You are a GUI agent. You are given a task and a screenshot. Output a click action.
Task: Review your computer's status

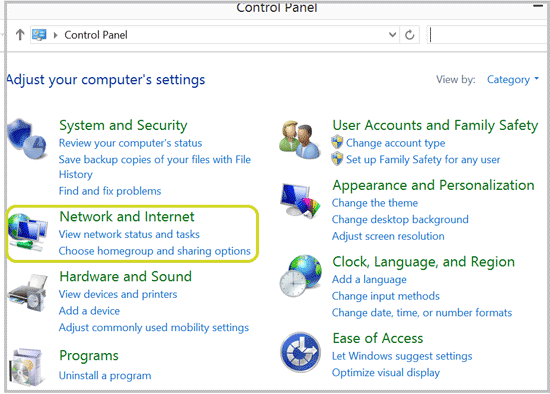coord(130,143)
